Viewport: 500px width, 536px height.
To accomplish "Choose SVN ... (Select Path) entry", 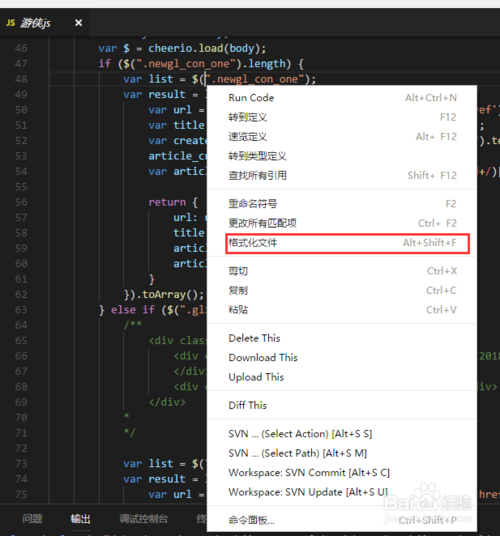I will pyautogui.click(x=342, y=453).
